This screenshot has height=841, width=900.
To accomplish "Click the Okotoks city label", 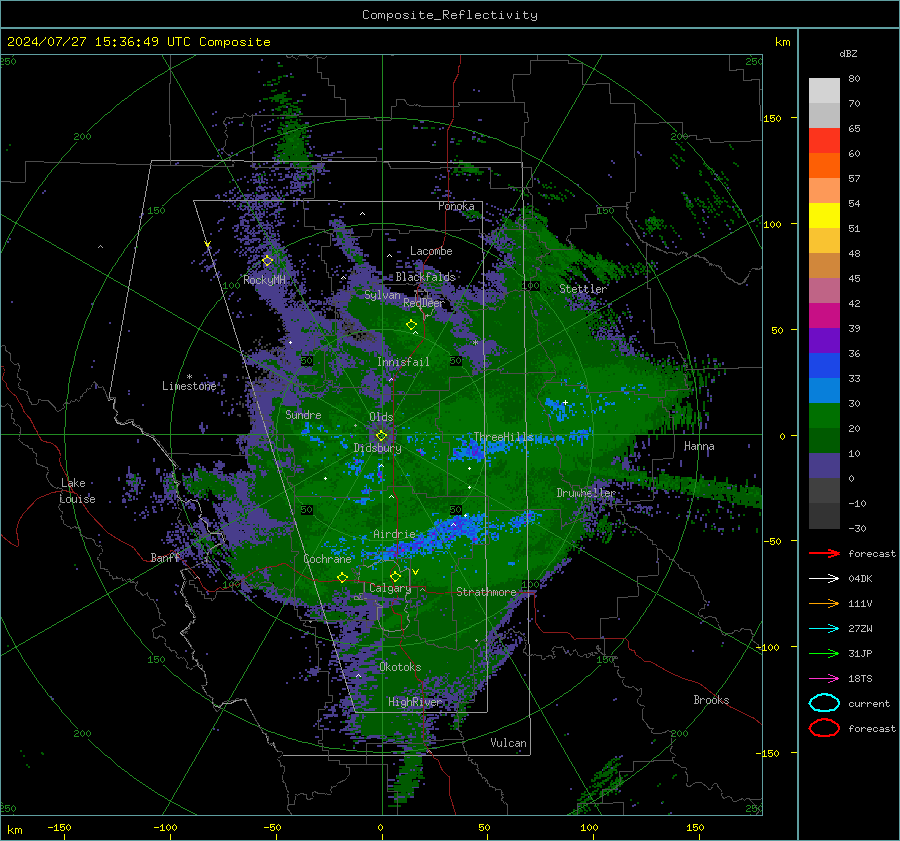I will point(400,667).
